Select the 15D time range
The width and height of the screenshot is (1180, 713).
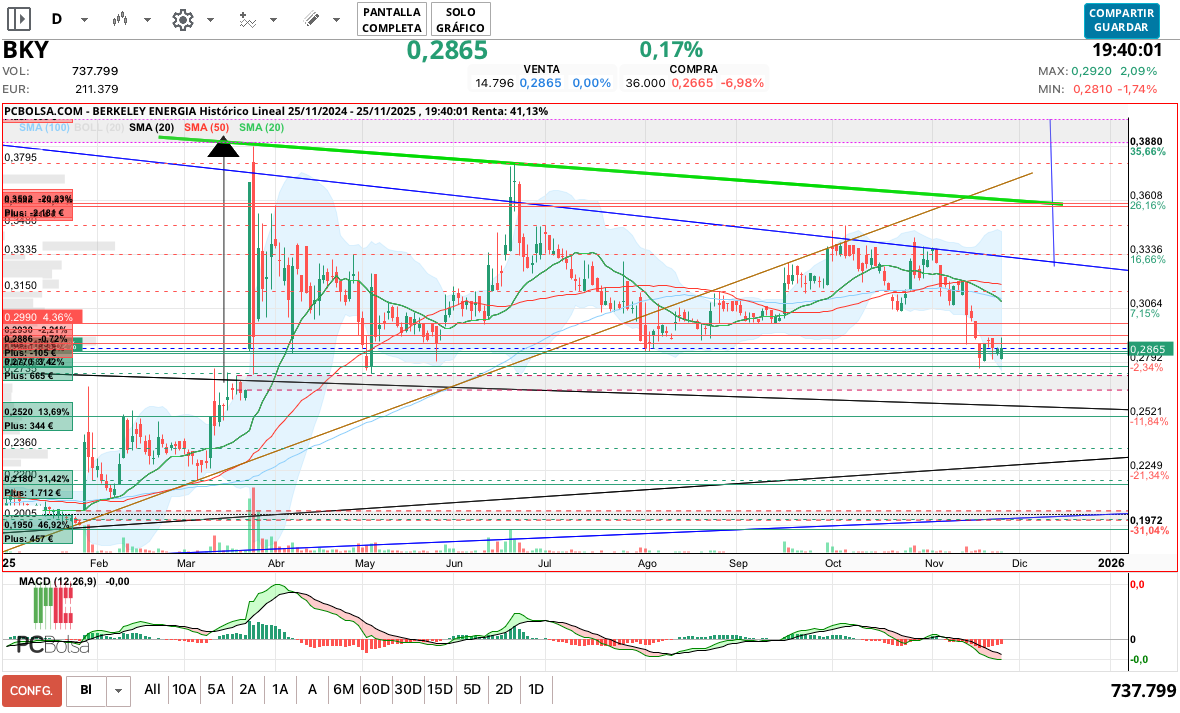click(x=439, y=689)
